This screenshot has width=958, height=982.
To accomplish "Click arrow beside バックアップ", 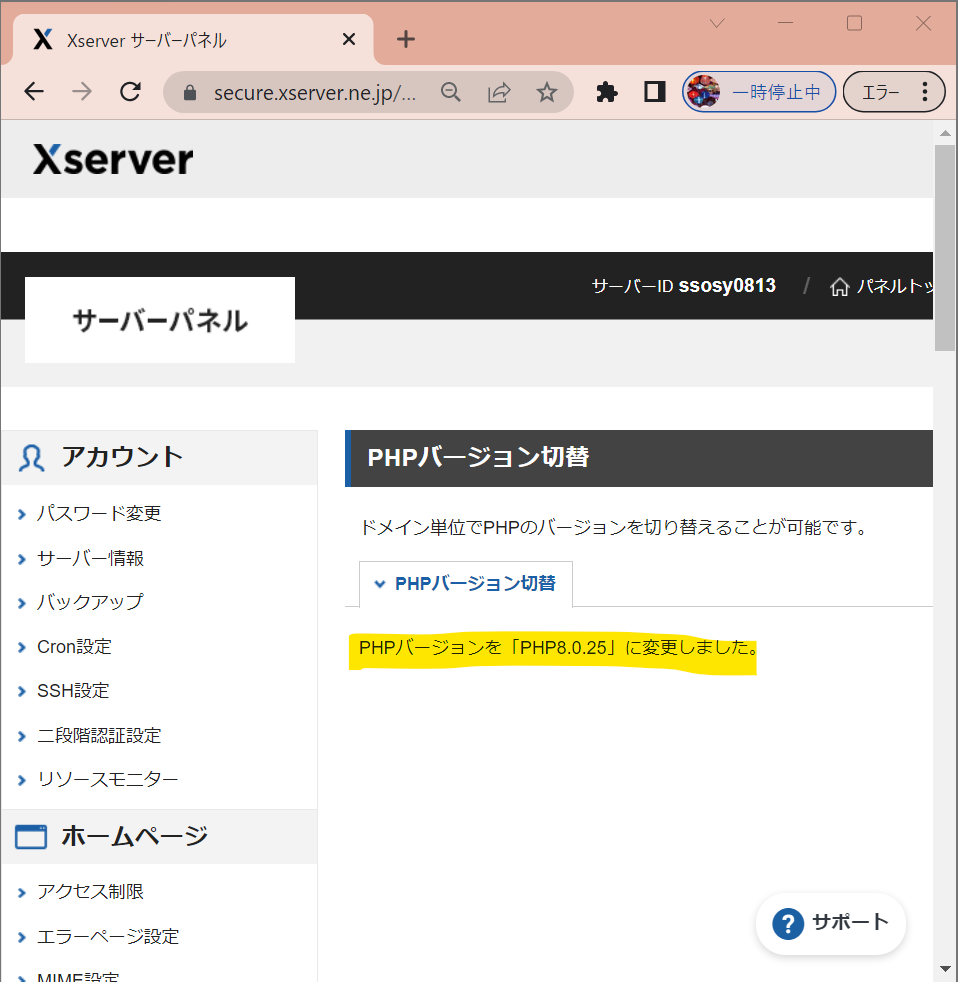I will coord(22,604).
